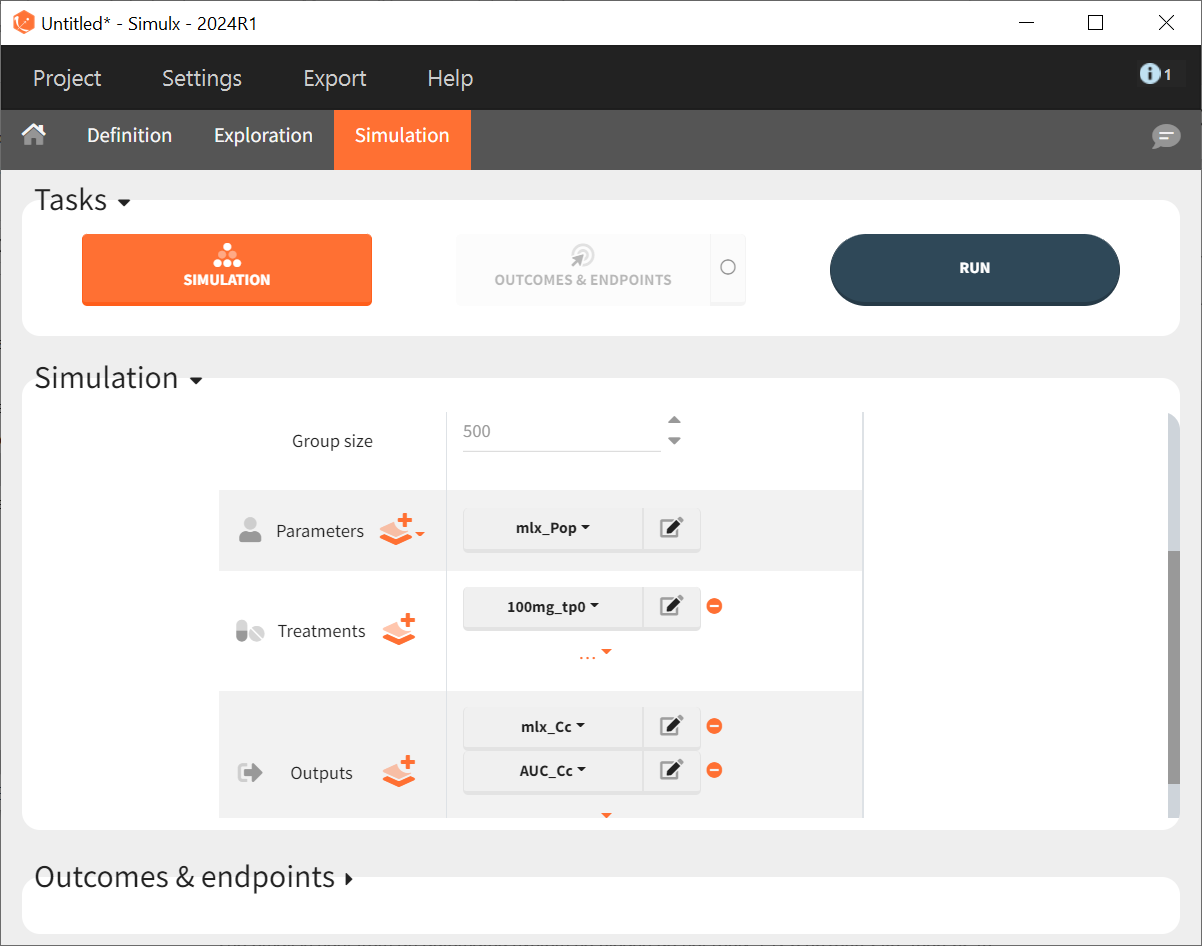Open the Export menu

[x=334, y=78]
